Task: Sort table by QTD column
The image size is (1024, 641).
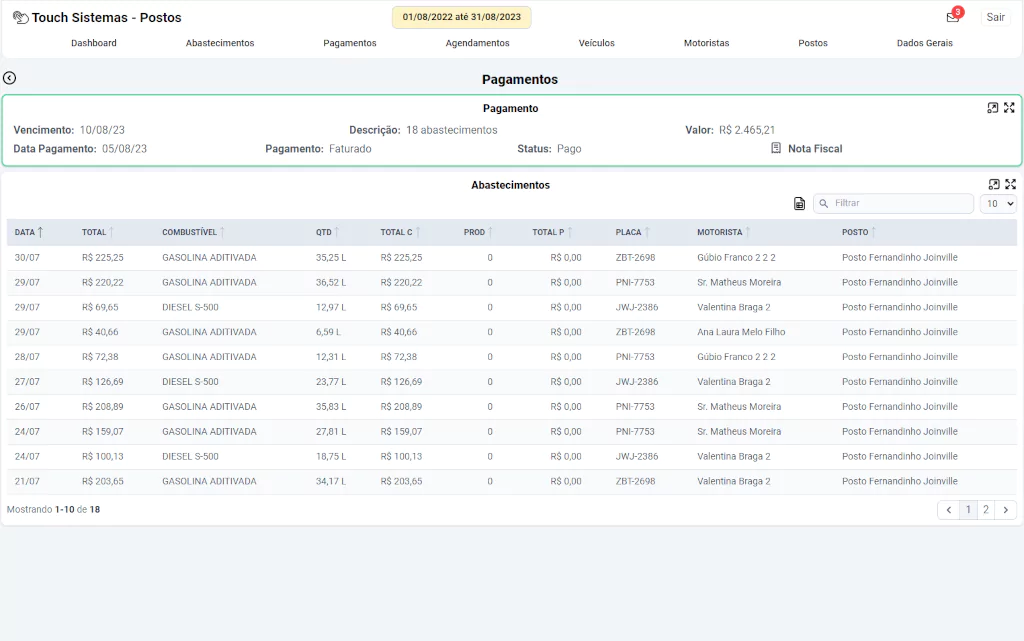Action: pos(328,232)
